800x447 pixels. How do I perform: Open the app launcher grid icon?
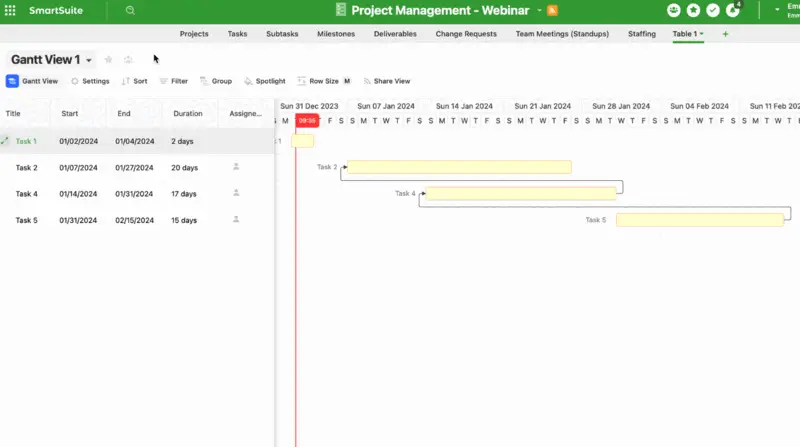point(10,10)
